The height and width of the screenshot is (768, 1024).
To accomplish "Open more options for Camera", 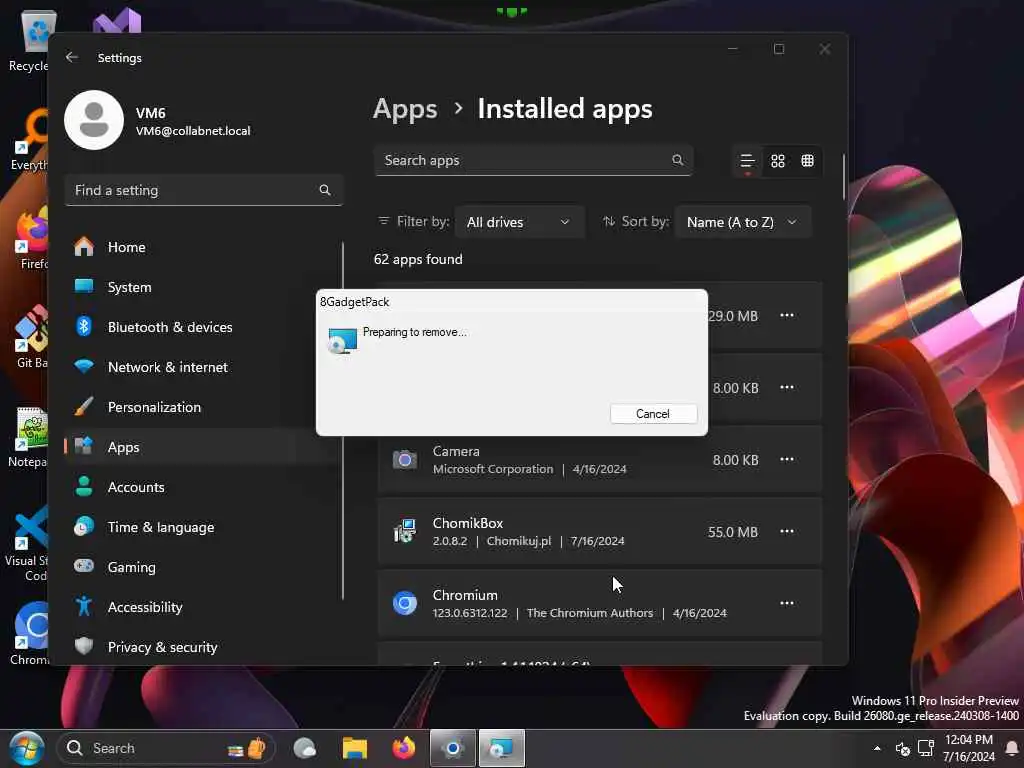I will [x=787, y=459].
